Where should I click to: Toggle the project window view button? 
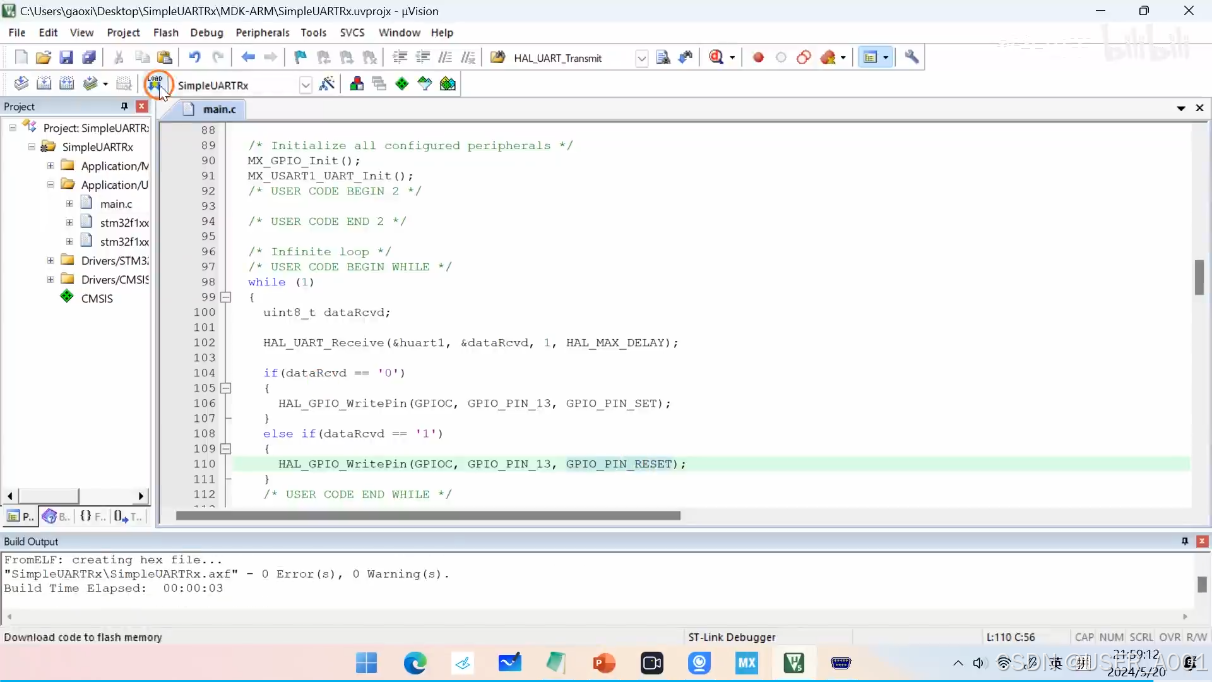[870, 58]
